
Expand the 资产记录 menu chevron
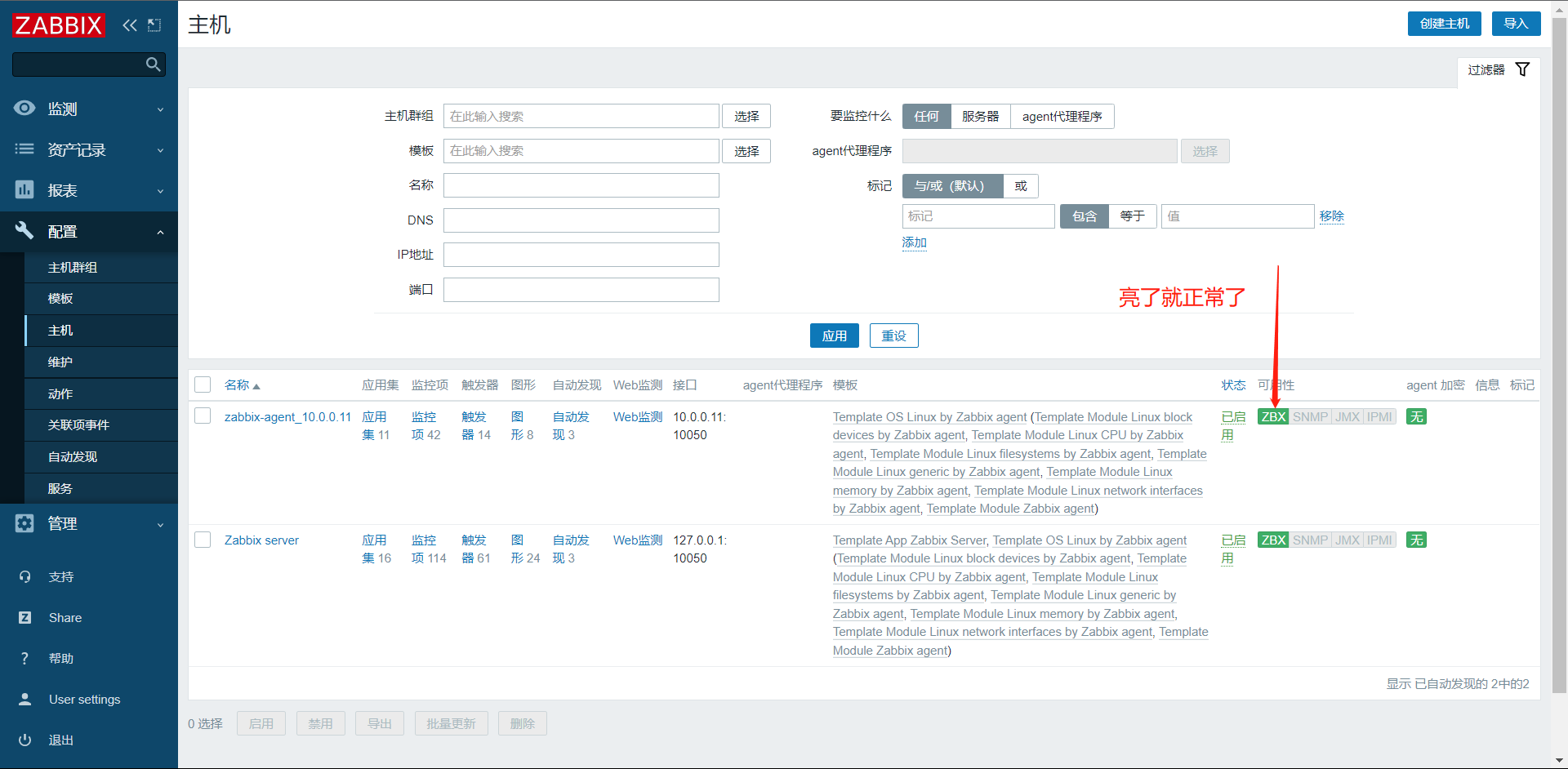click(160, 150)
